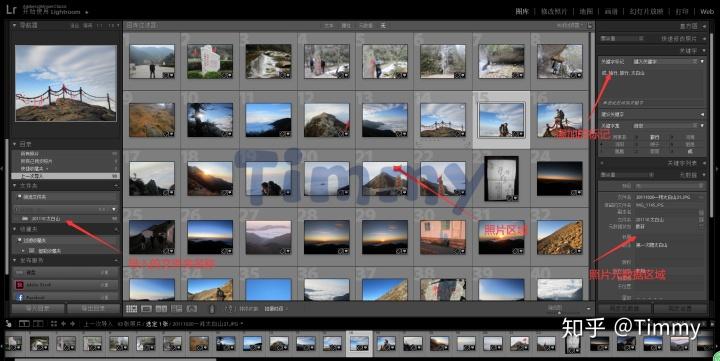
Task: Switch to Loupe view in toolbar
Action: tap(146, 309)
